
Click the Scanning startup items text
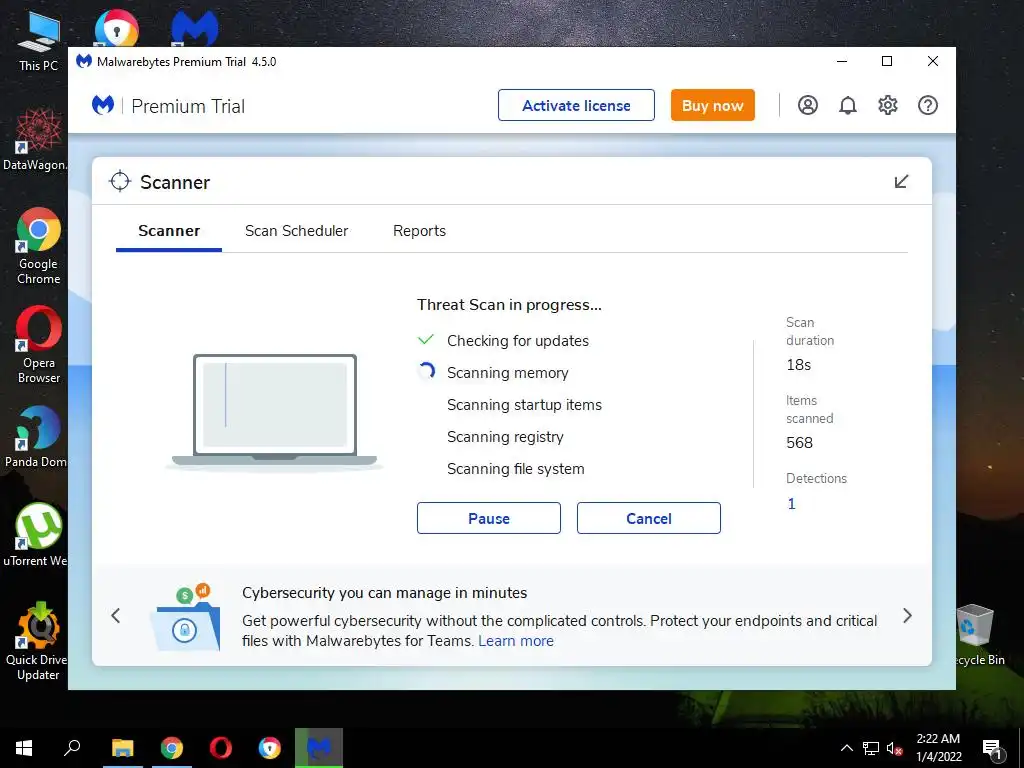[x=524, y=405]
